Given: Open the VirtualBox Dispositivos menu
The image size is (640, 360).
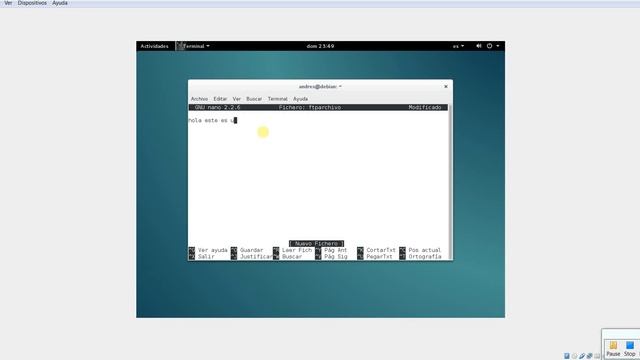Looking at the screenshot, I should (32, 3).
